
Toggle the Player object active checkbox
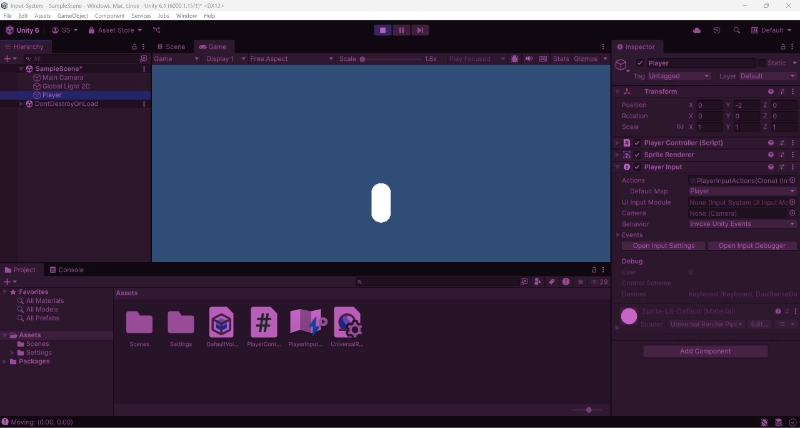(x=640, y=63)
